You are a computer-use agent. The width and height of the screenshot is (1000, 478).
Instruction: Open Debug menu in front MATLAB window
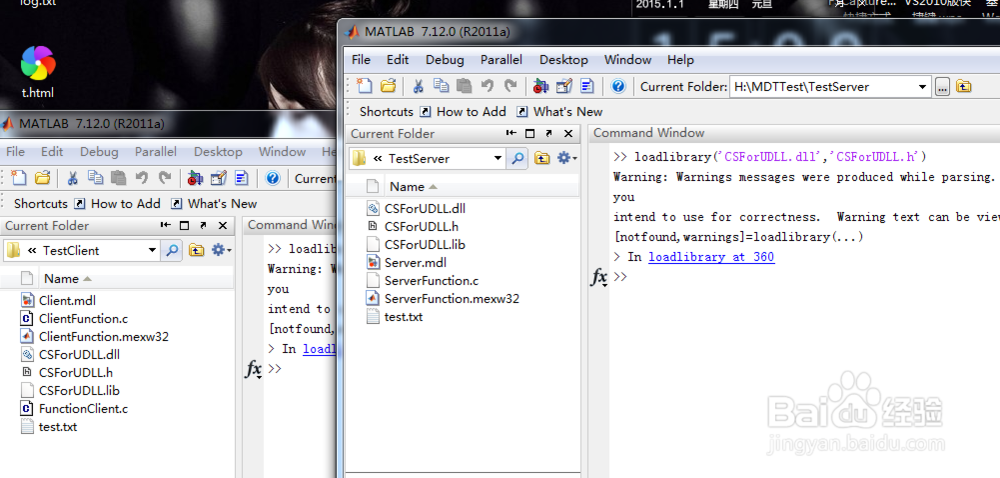coord(445,60)
